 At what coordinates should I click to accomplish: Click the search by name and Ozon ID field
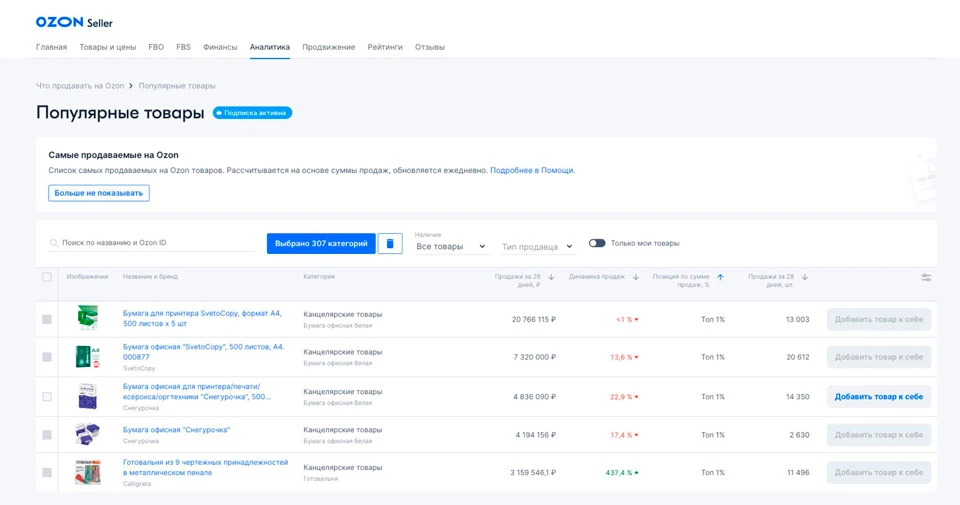(152, 243)
